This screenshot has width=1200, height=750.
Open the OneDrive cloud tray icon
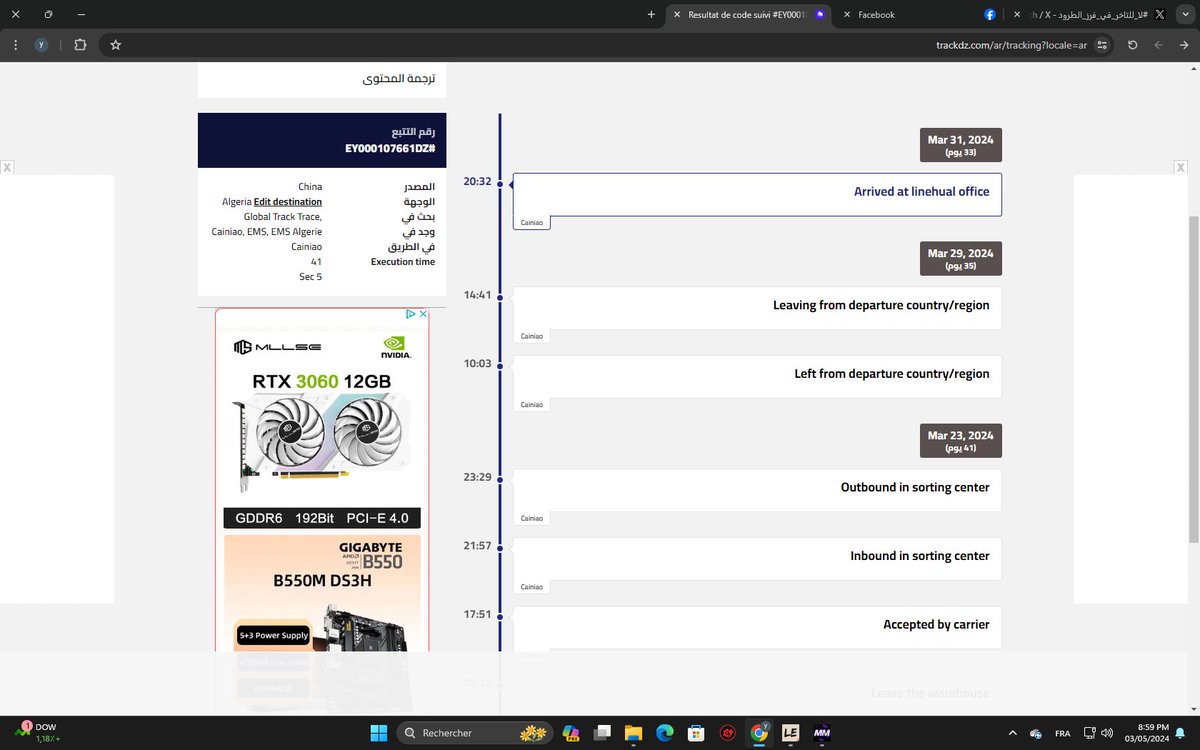point(1036,733)
